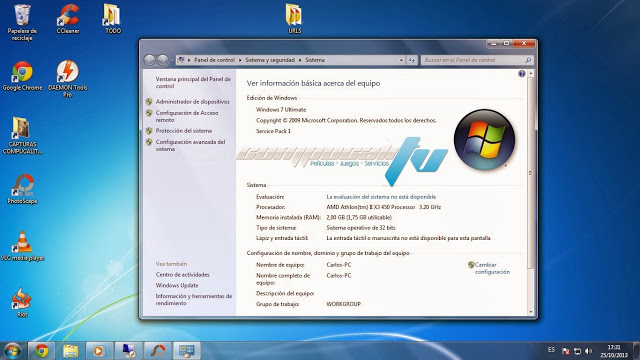Click the computer monitor taskbar icon
640x360 pixels.
pos(129,351)
